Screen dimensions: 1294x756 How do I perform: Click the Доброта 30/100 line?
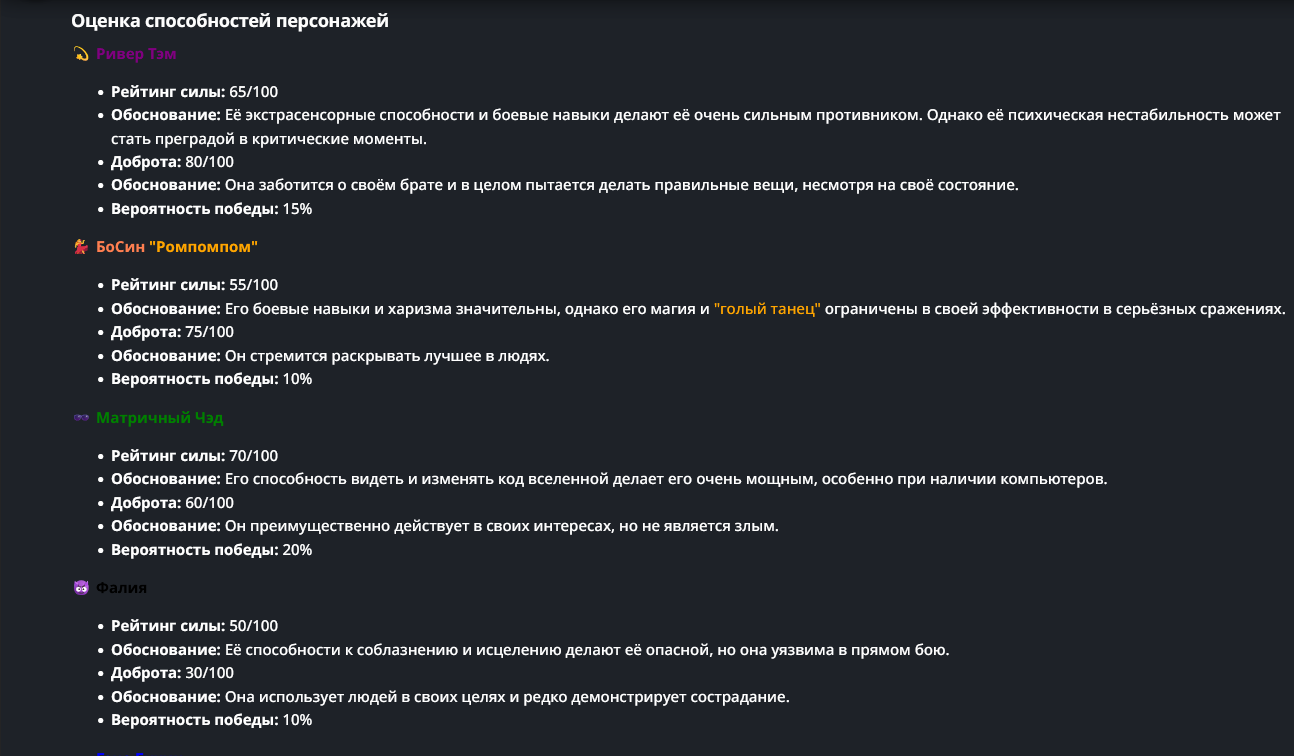click(x=172, y=673)
